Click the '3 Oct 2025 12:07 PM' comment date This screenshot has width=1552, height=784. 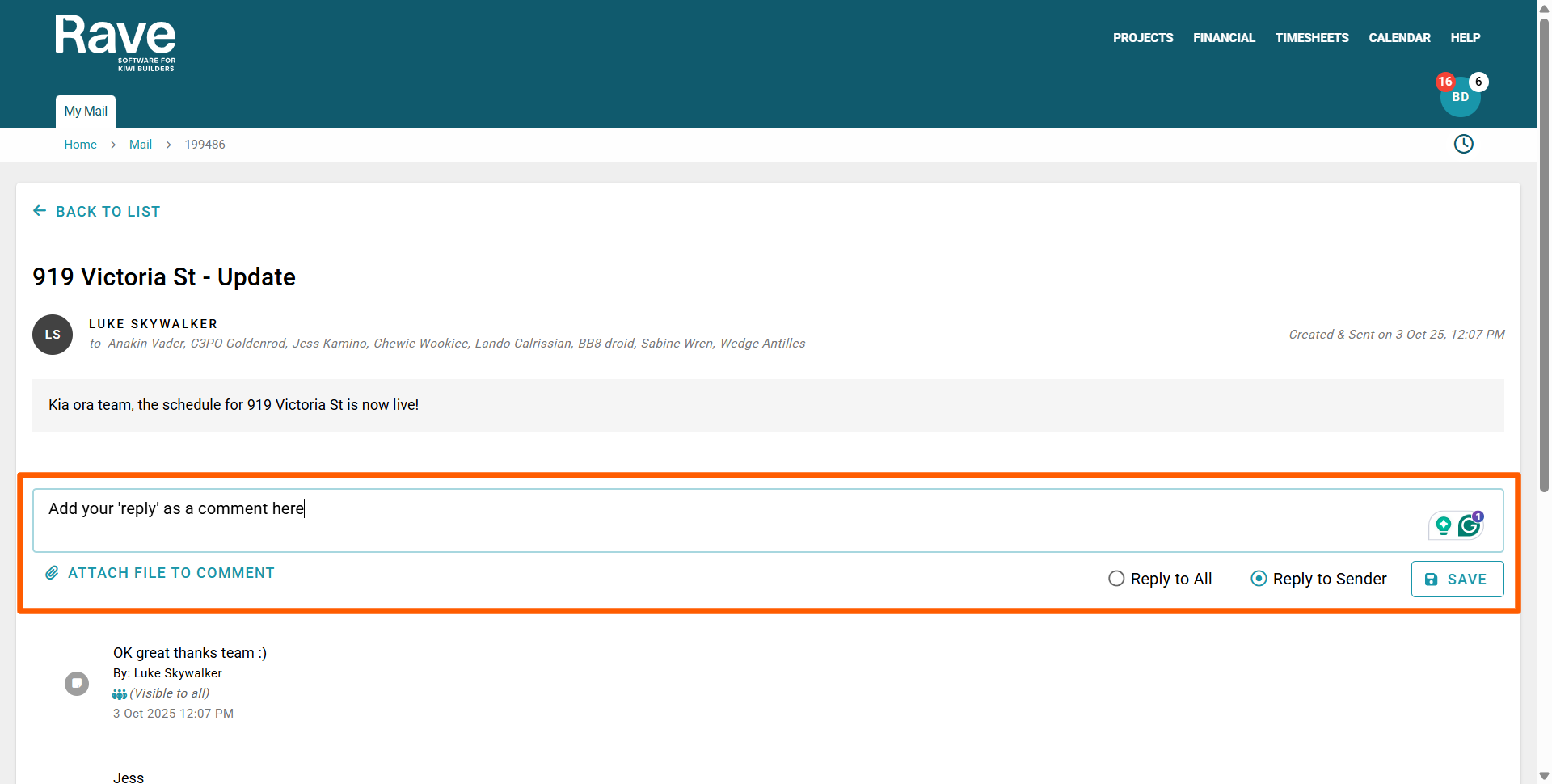tap(173, 714)
